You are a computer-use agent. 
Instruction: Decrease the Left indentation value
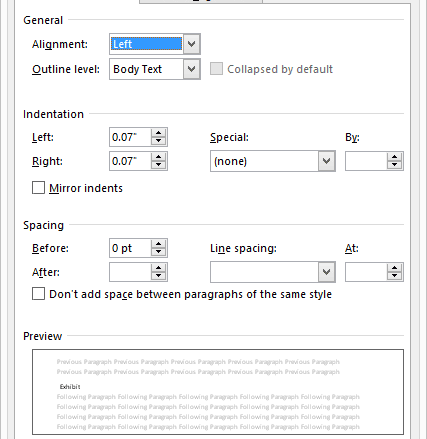(x=159, y=141)
